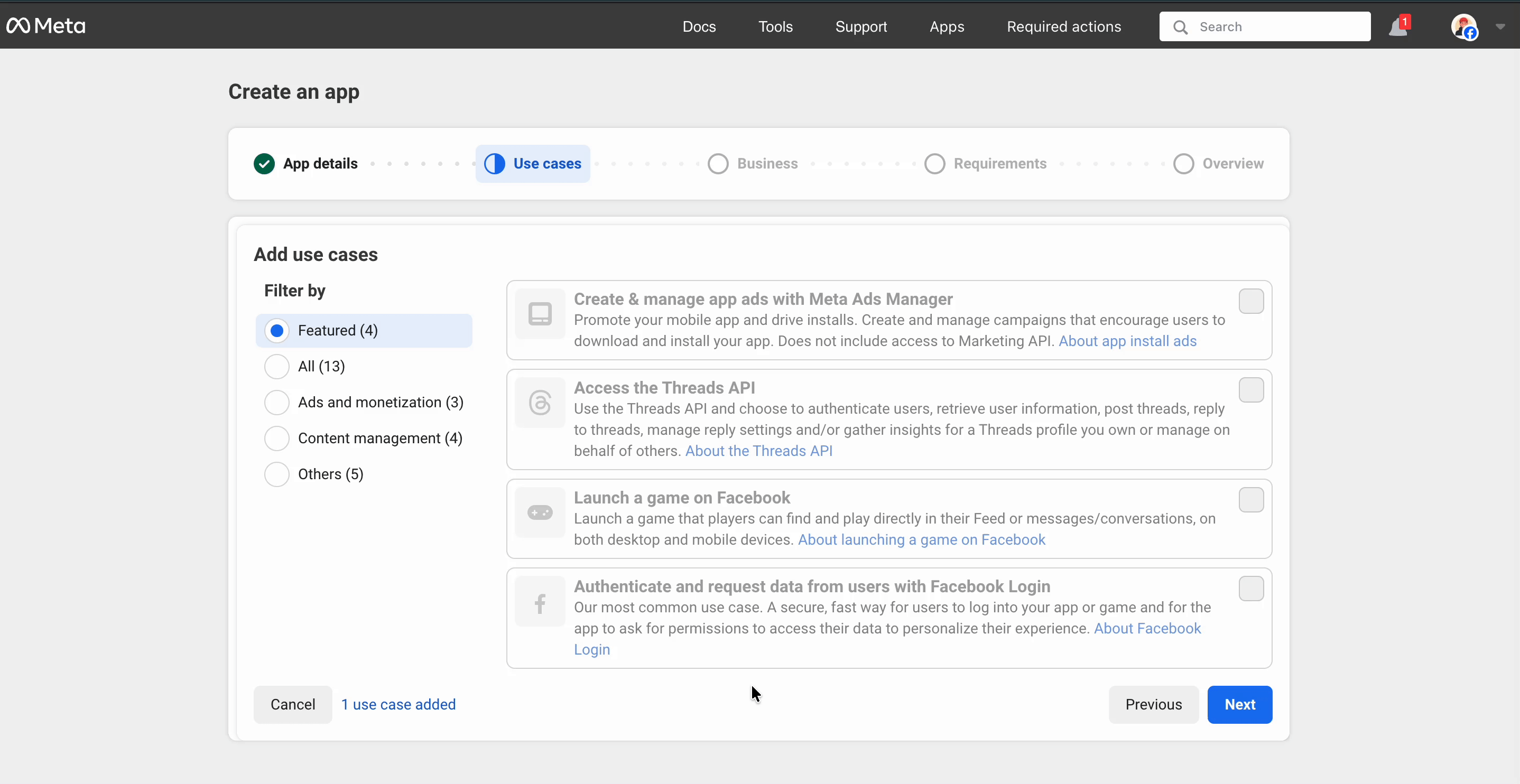
Task: Open the Docs menu
Action: pos(699,26)
